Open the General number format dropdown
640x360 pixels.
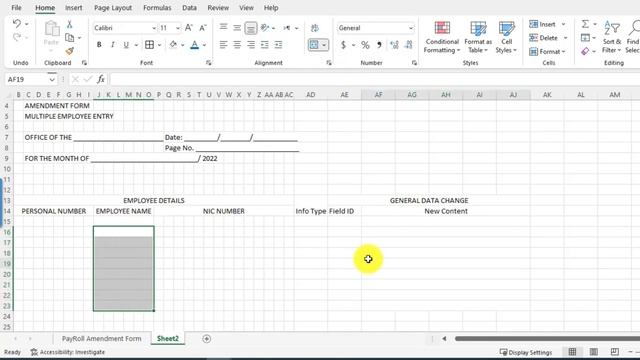pyautogui.click(x=411, y=28)
